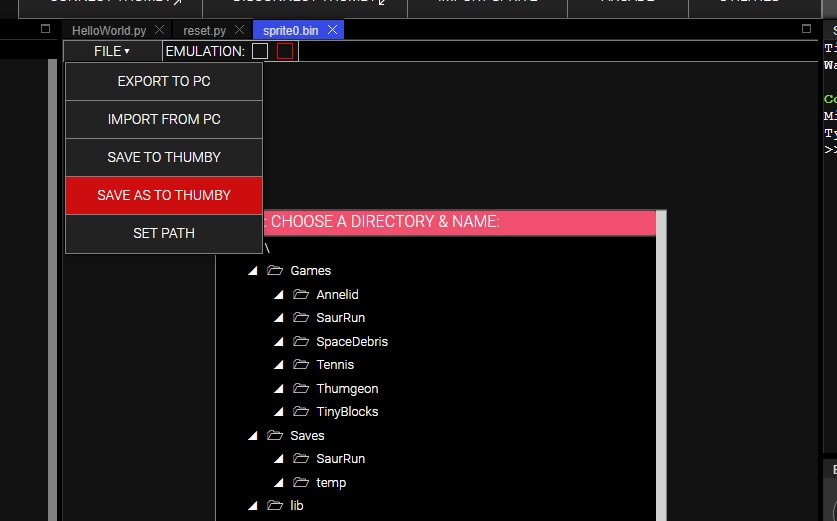The width and height of the screenshot is (837, 521).
Task: Click the lib folder icon
Action: (x=275, y=506)
